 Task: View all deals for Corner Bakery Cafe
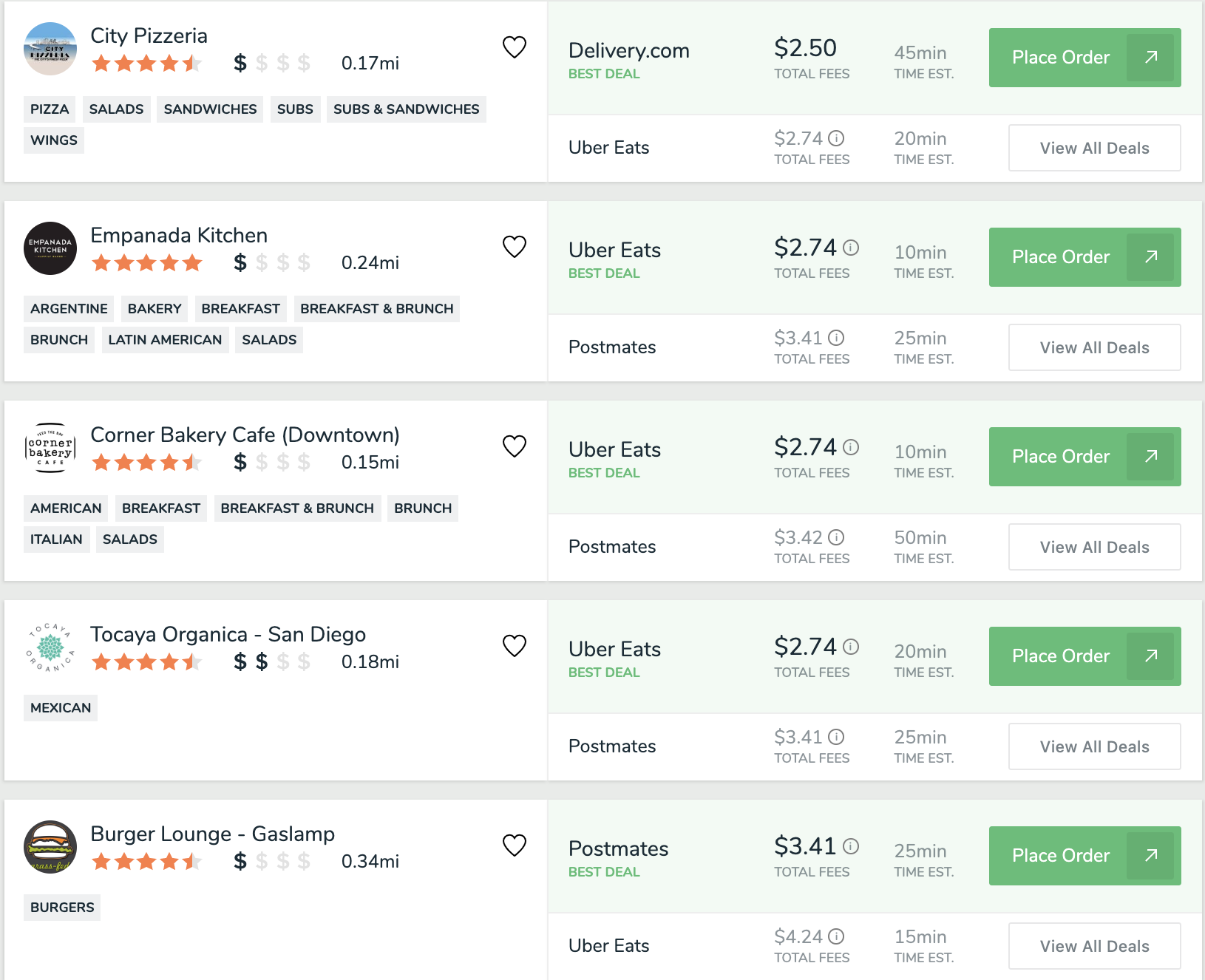1094,547
